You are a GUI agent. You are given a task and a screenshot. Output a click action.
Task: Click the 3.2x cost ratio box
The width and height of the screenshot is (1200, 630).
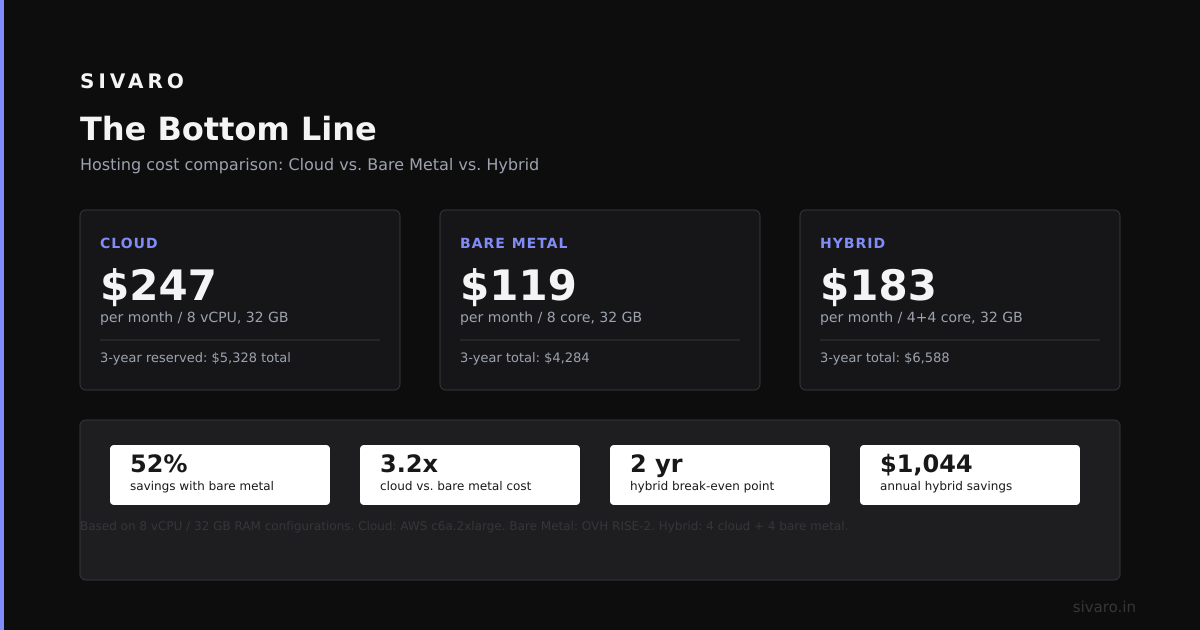(x=470, y=475)
